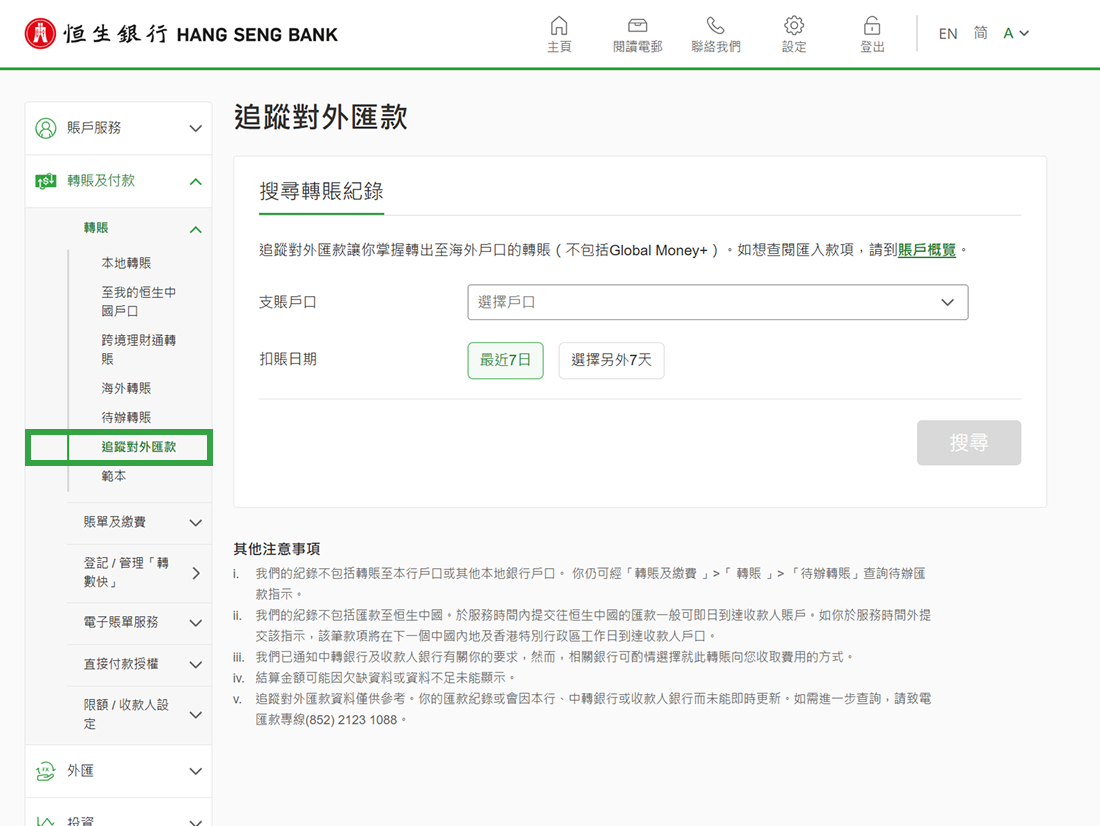Image resolution: width=1100 pixels, height=826 pixels.
Task: Click the phone icon 聯絡我們
Action: 715,26
